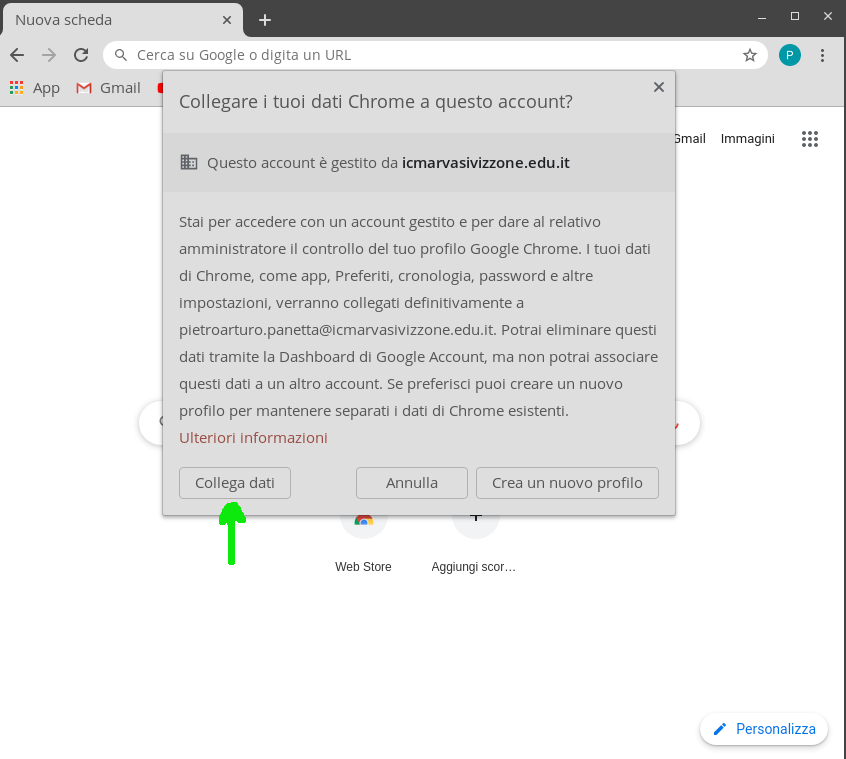Choose Crea un nuovo profilo
Image resolution: width=846 pixels, height=759 pixels.
[x=567, y=483]
